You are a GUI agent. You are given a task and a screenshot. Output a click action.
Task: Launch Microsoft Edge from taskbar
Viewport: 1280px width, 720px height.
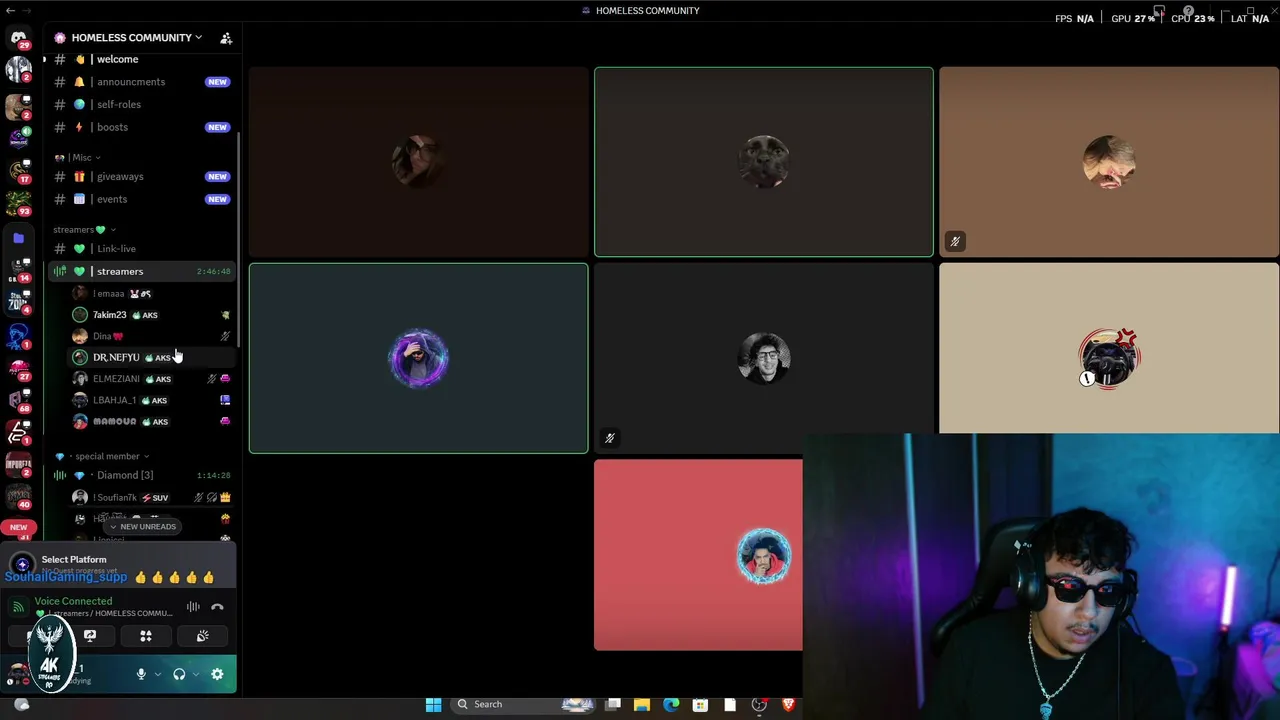pos(671,704)
